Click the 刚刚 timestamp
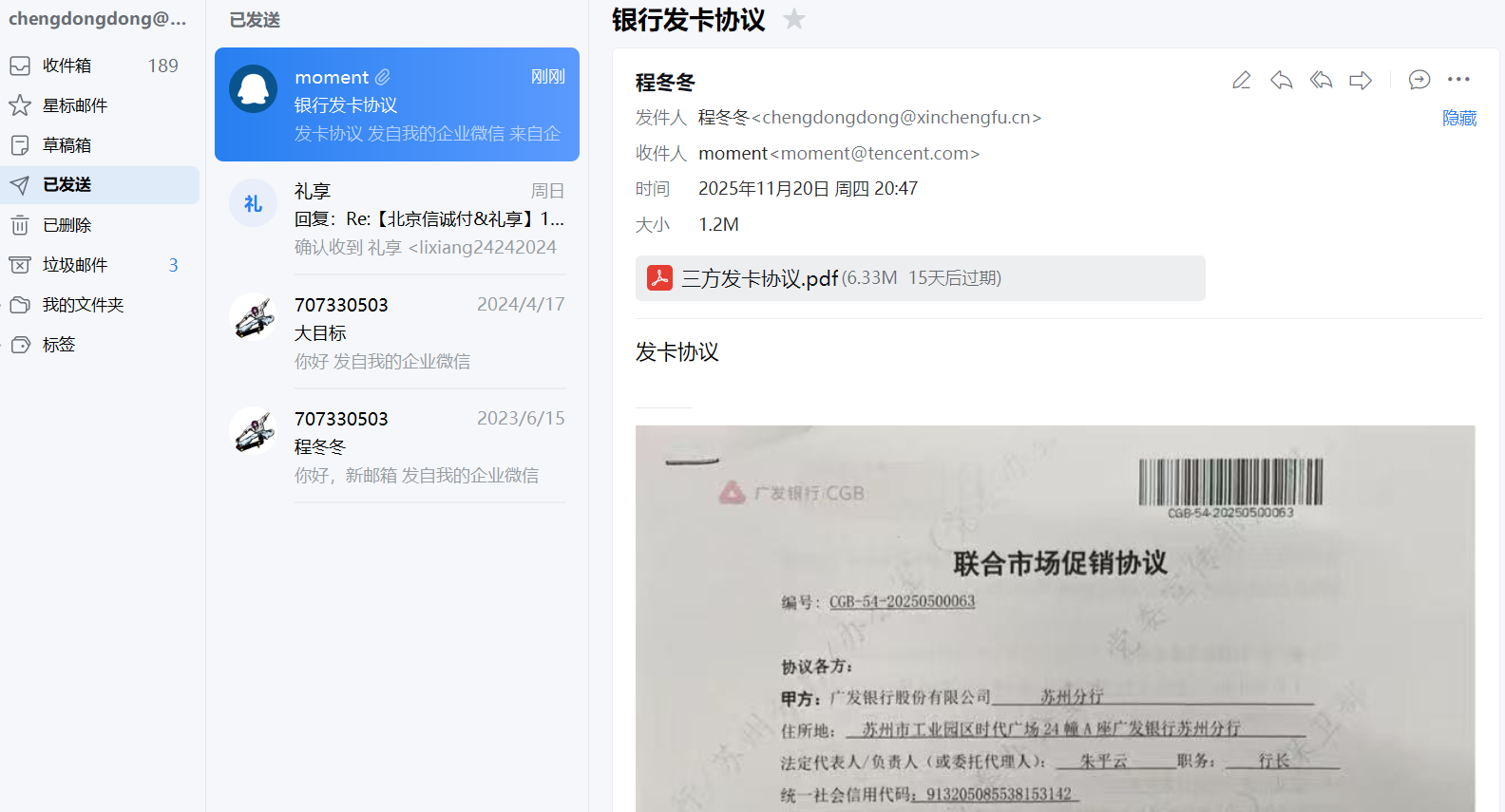 (x=547, y=77)
